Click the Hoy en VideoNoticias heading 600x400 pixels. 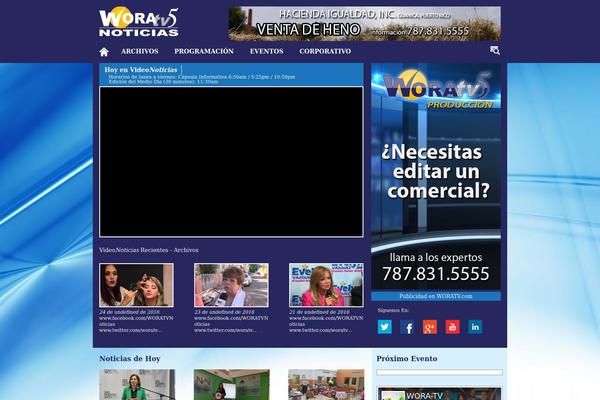tap(141, 70)
